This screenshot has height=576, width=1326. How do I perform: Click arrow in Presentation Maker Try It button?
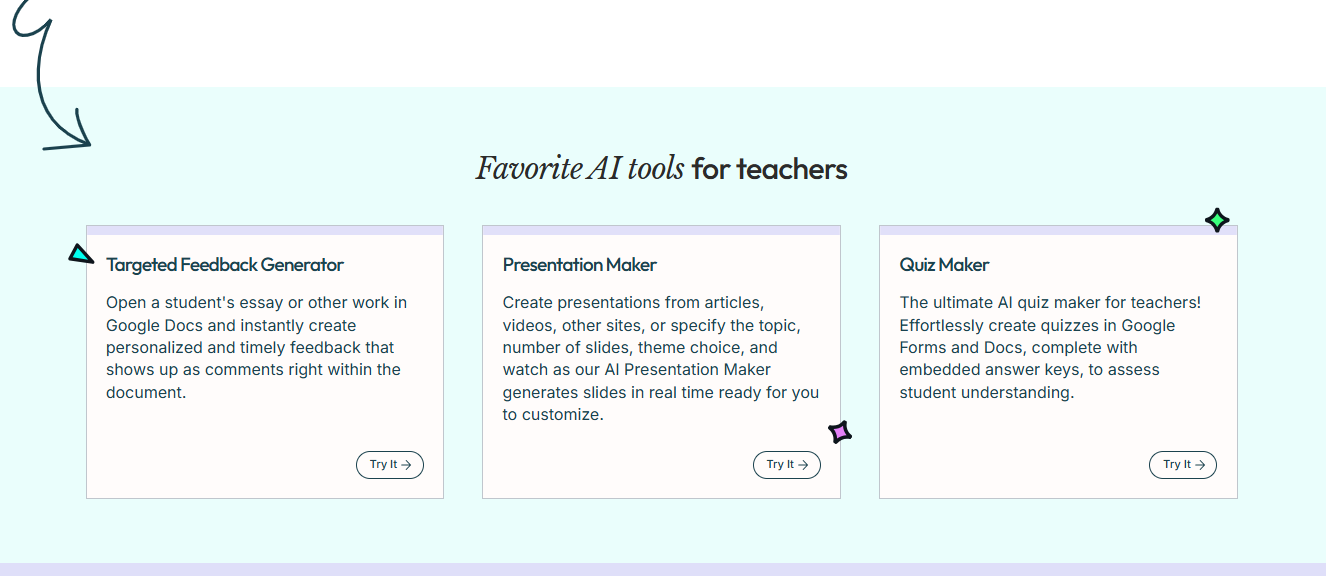point(803,465)
